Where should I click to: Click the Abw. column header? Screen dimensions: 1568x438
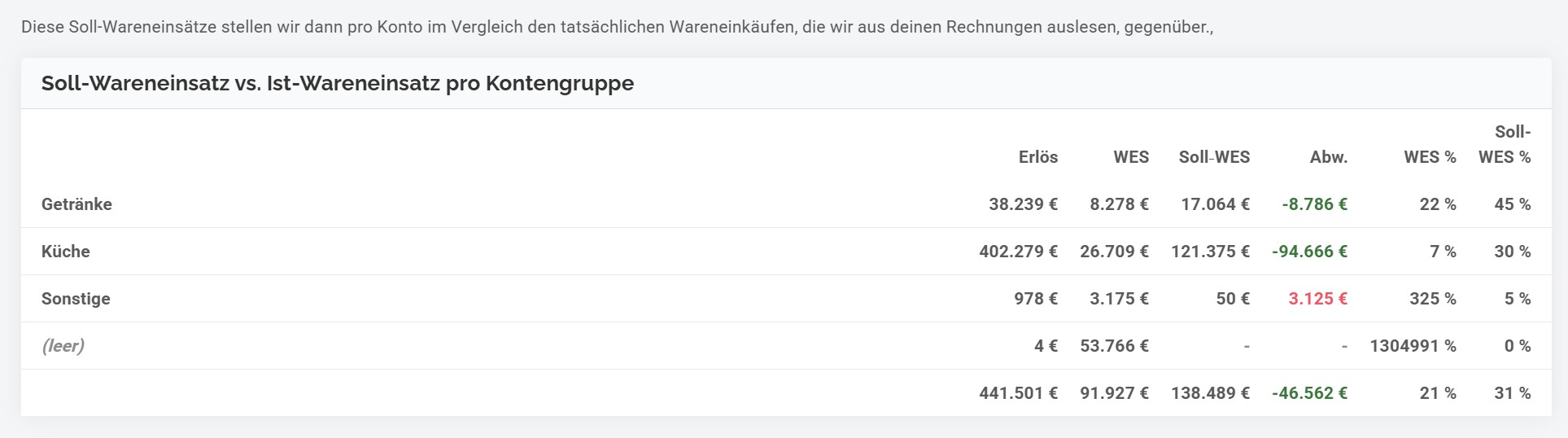1328,157
